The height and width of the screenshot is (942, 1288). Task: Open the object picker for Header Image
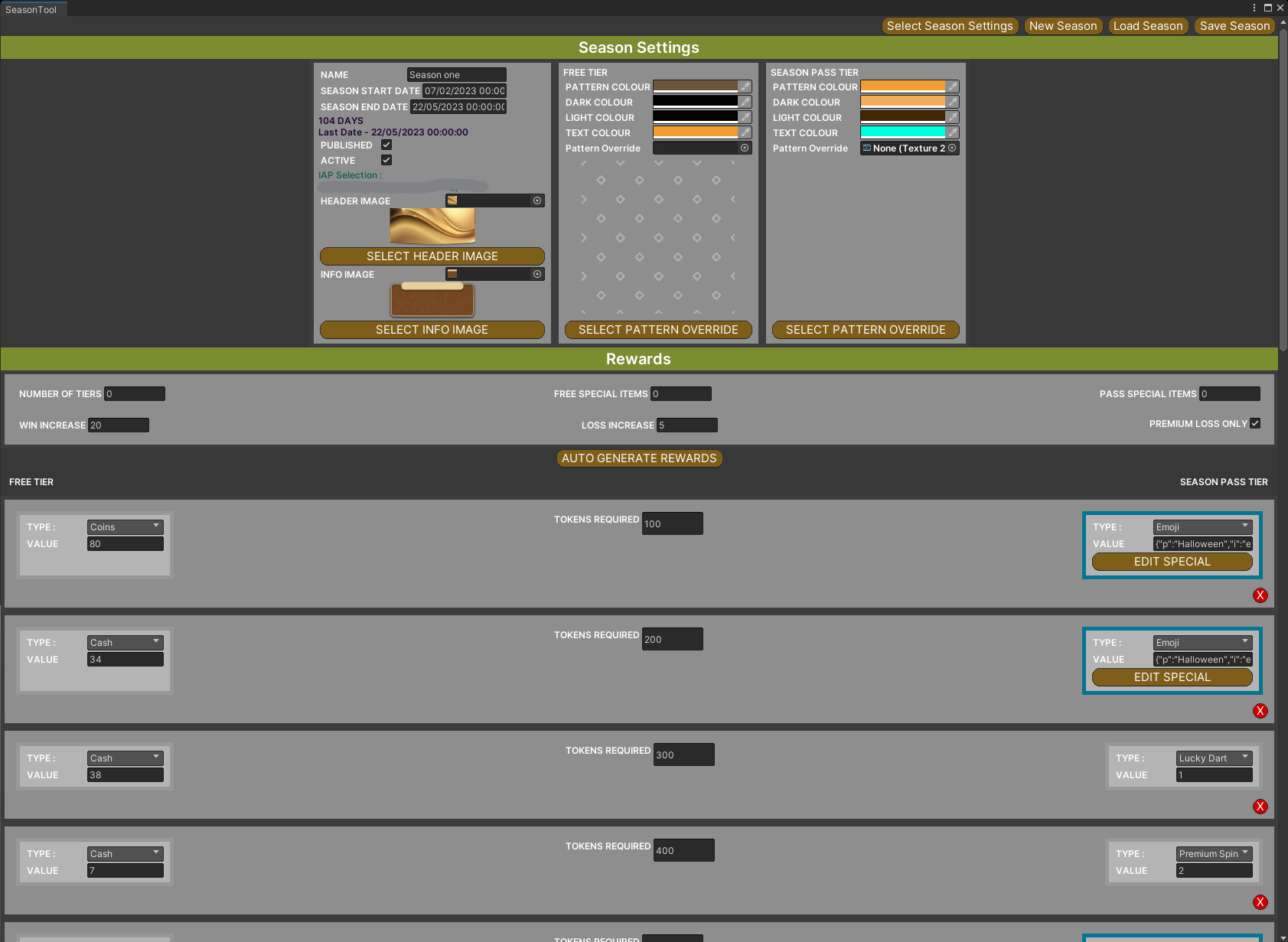(x=536, y=200)
